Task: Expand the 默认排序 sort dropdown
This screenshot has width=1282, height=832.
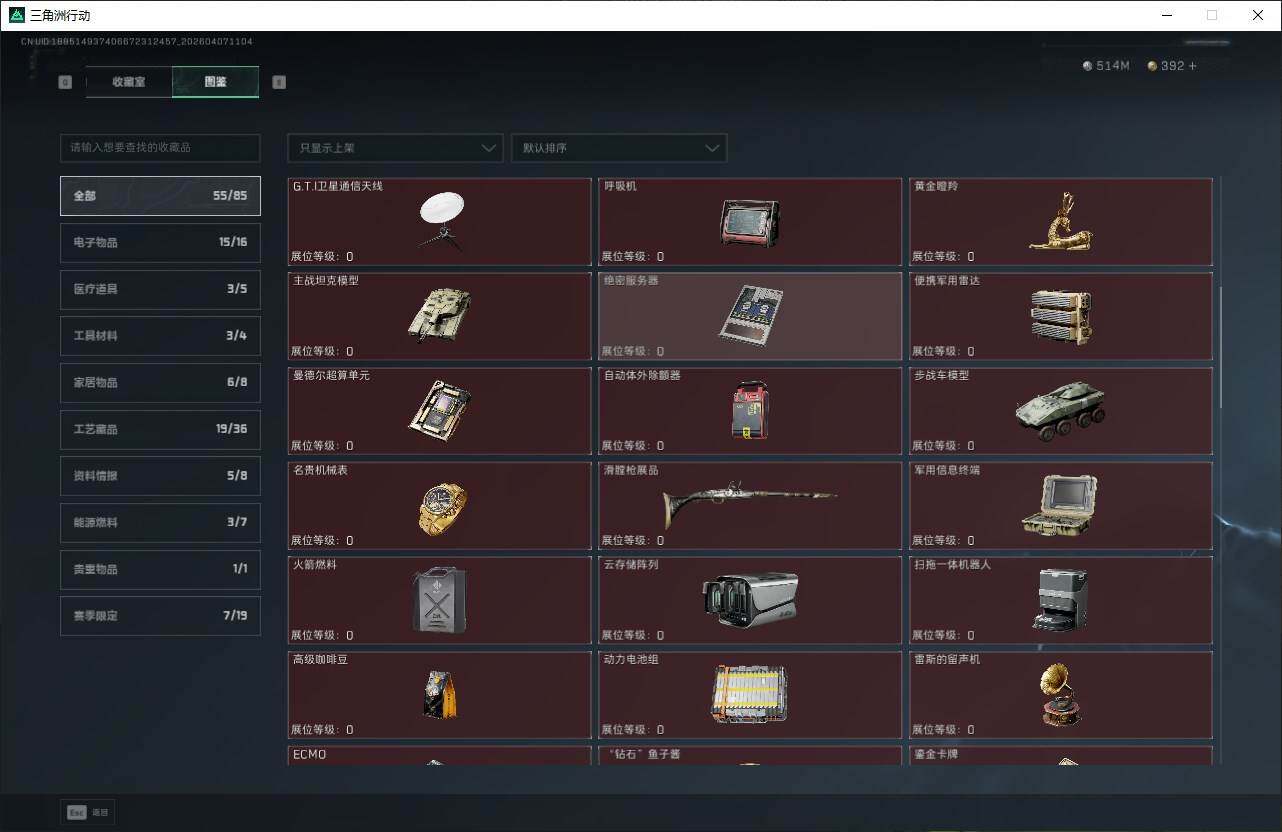Action: point(618,148)
